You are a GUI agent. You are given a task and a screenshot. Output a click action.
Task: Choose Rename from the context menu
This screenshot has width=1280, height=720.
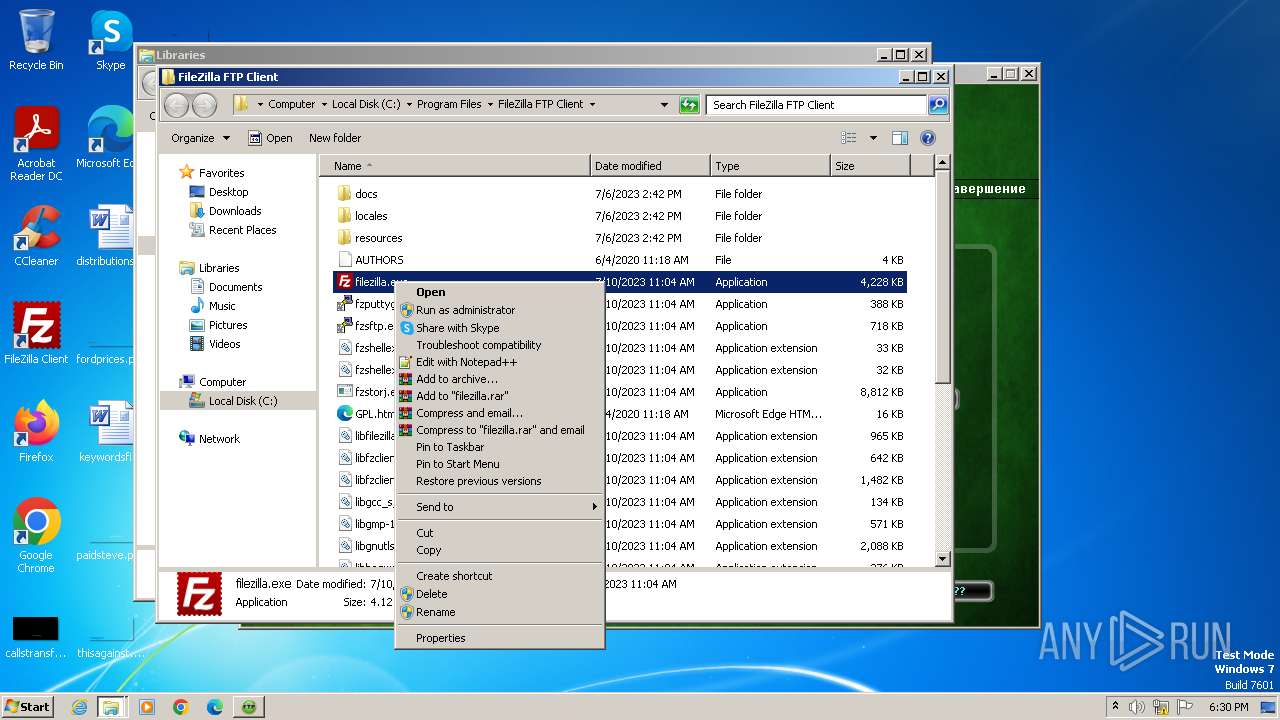click(500, 612)
